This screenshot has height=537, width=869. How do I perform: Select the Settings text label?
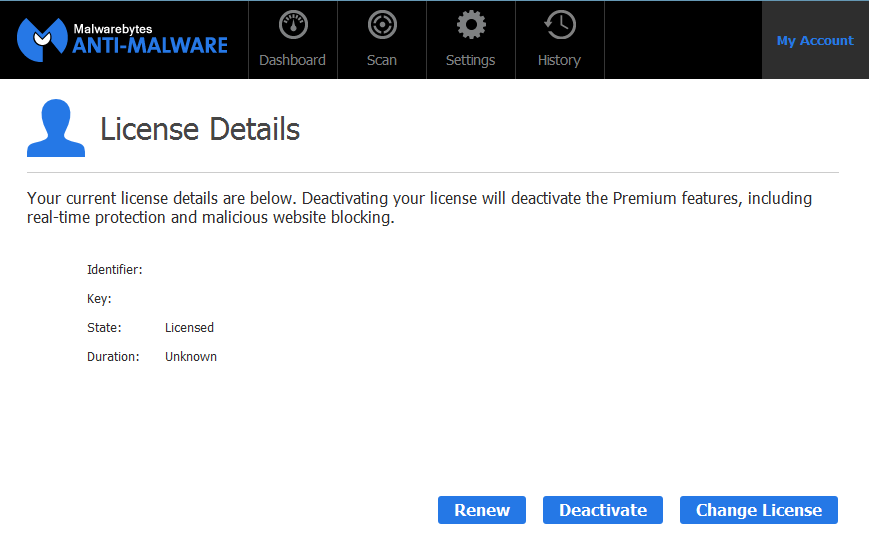tap(470, 60)
